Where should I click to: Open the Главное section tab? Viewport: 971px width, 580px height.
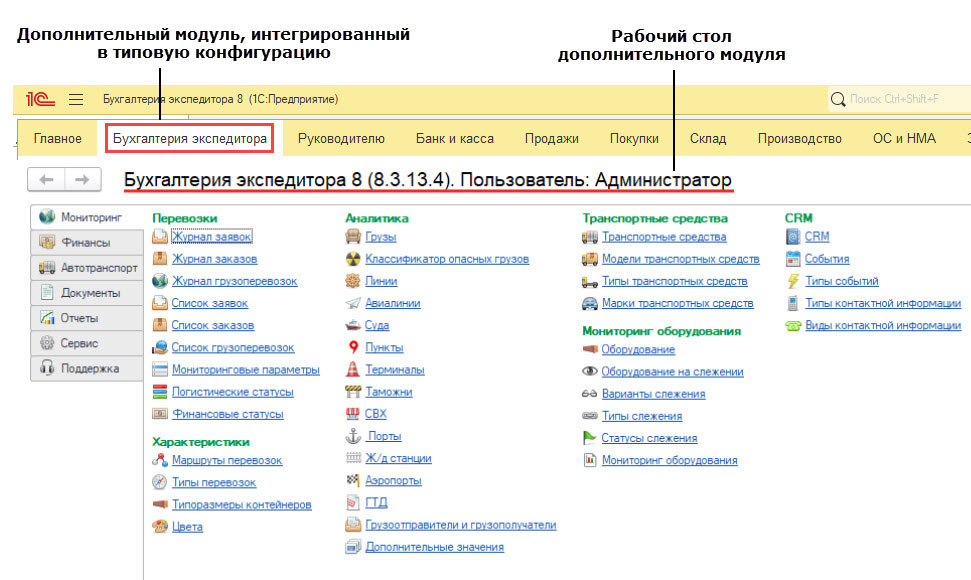(x=58, y=139)
